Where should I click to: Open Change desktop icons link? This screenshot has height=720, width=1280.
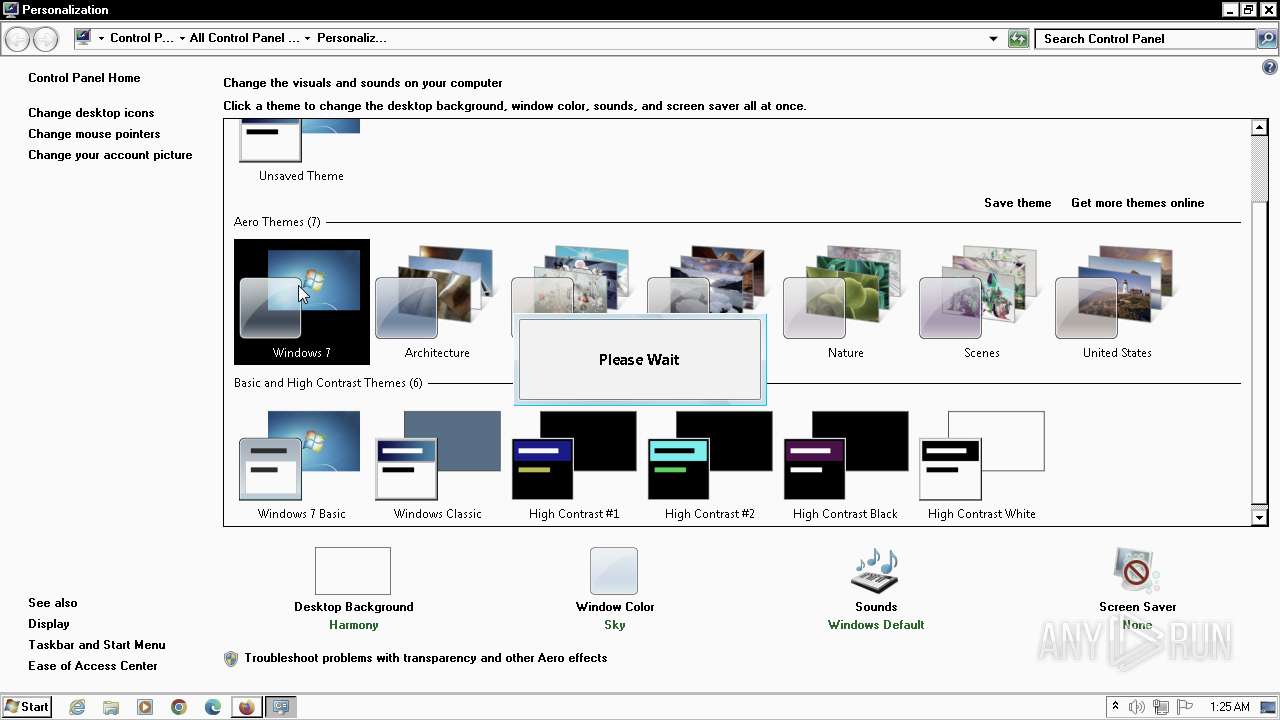pyautogui.click(x=91, y=113)
